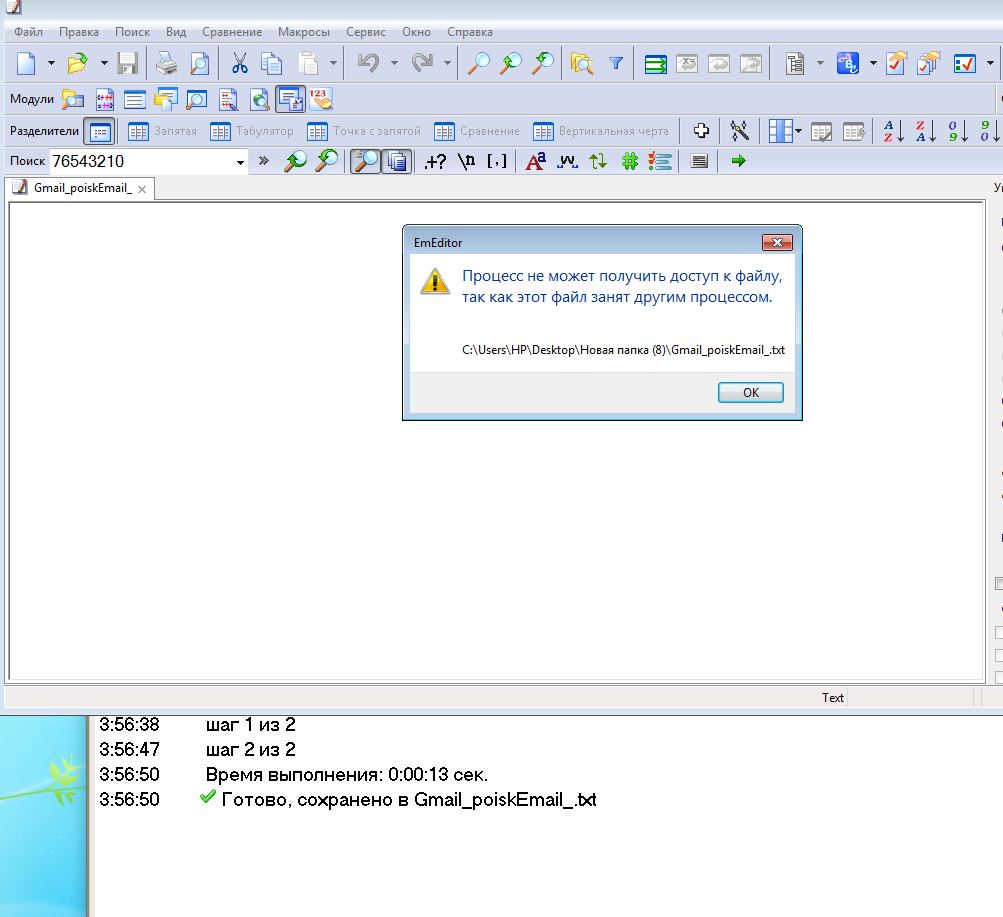Toggle the escape sequence \n option
This screenshot has width=1003, height=917.
(x=466, y=161)
